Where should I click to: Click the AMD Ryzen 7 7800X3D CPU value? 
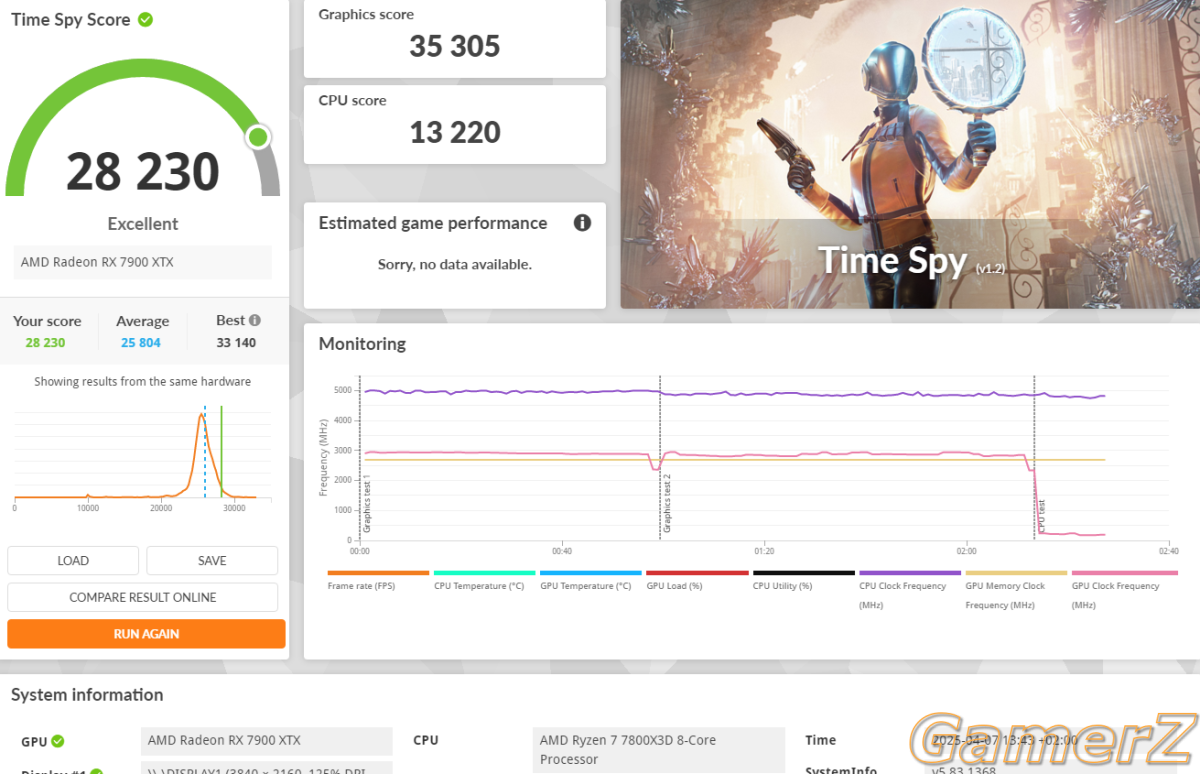coord(660,750)
